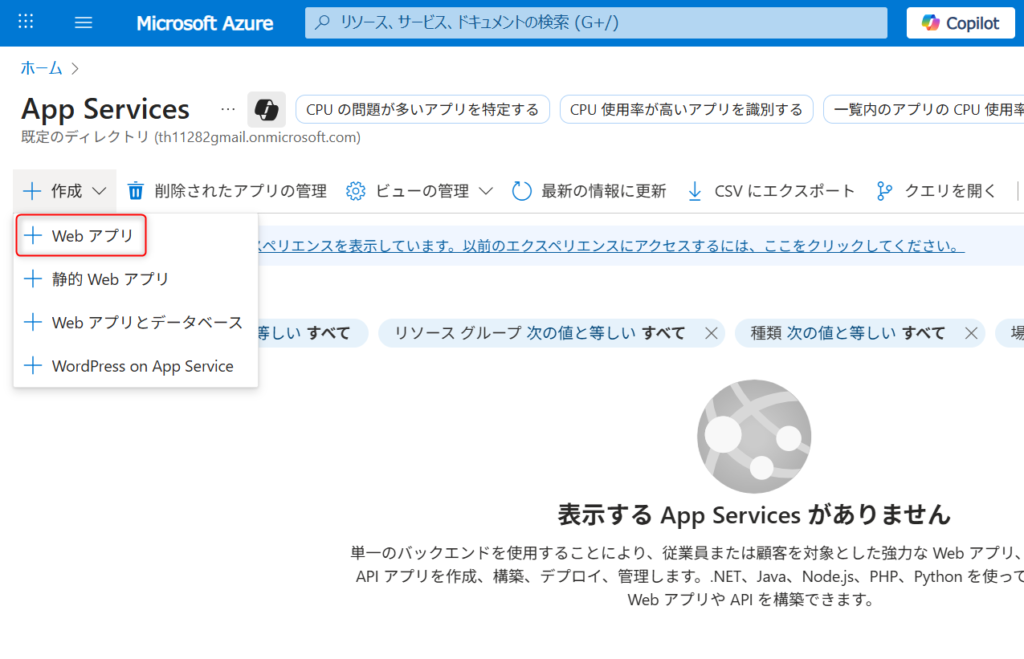Click the heading 表示する App Services がありません
The image size is (1024, 659).
pyautogui.click(x=754, y=515)
